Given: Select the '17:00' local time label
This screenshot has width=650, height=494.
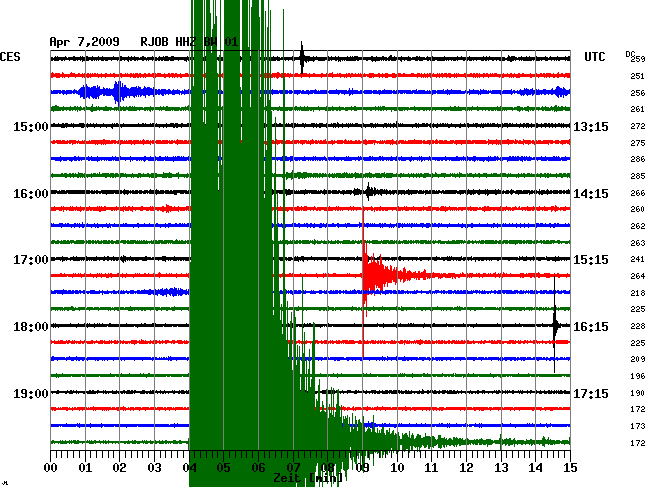Looking at the screenshot, I should click(31, 260).
